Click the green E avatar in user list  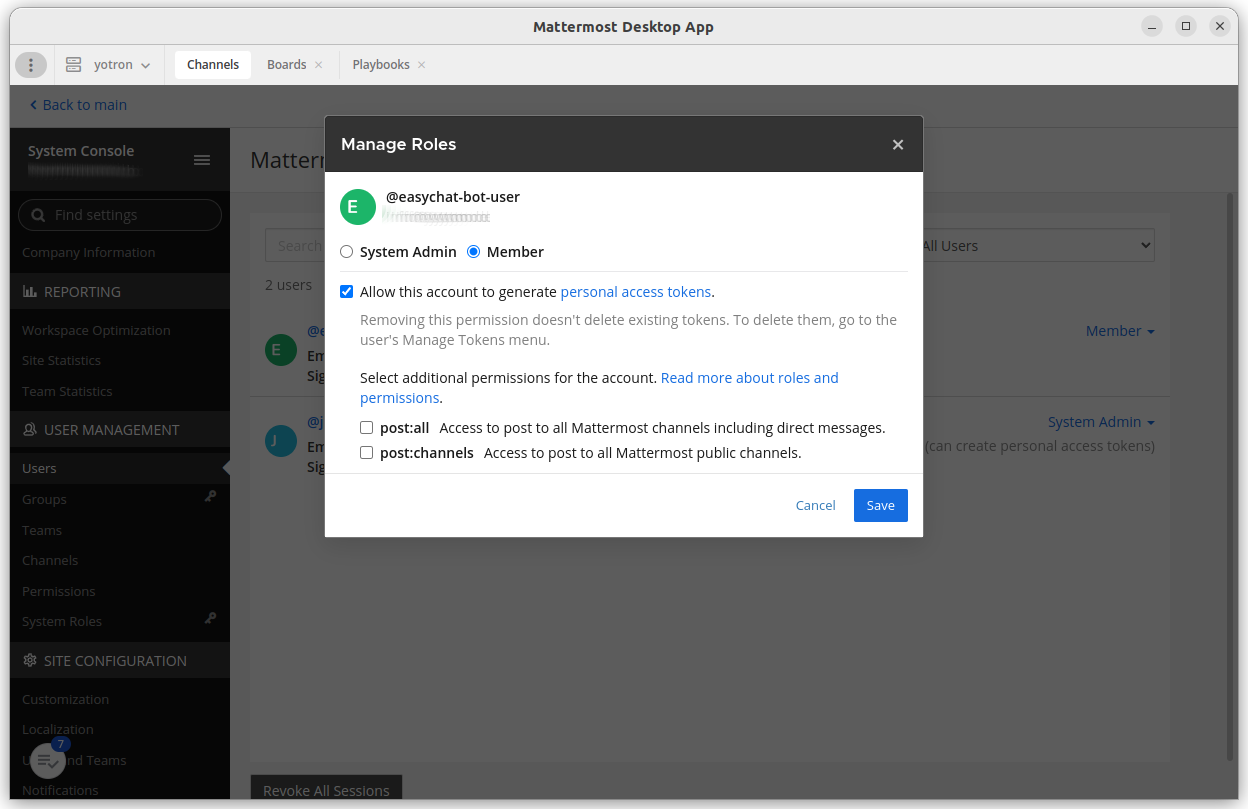(281, 349)
